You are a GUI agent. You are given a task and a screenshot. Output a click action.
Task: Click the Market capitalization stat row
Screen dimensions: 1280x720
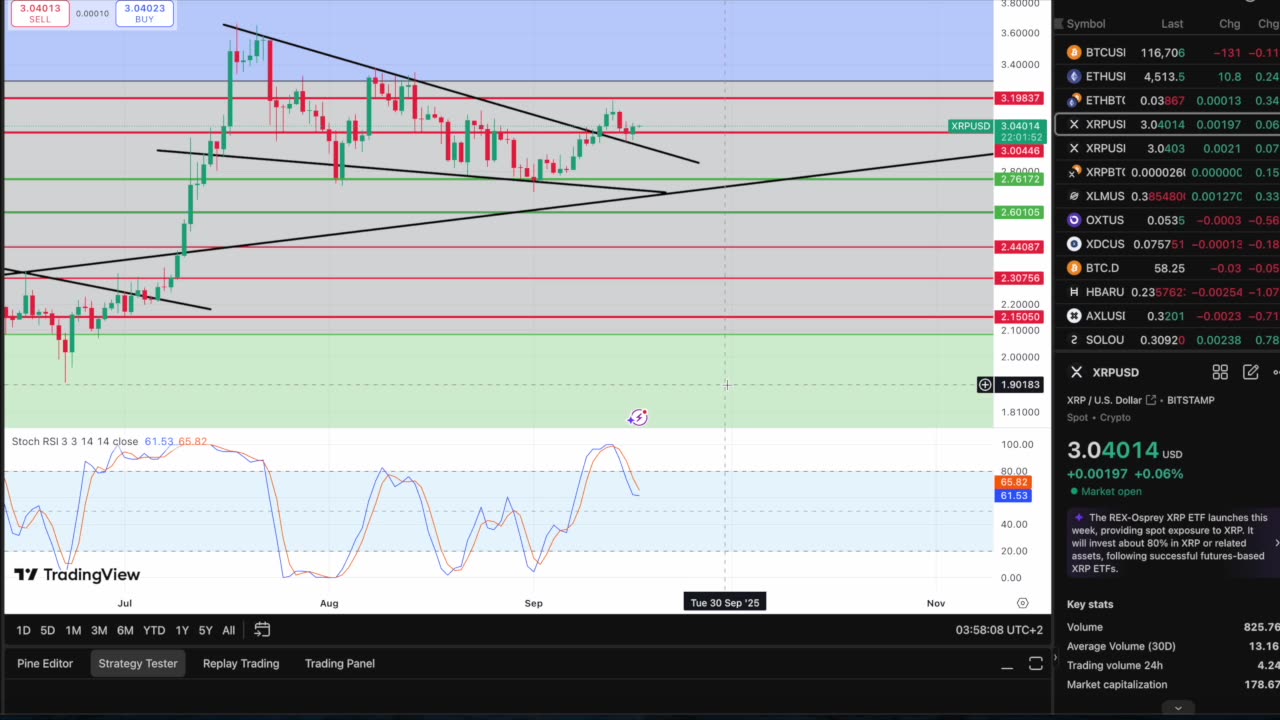pyautogui.click(x=1173, y=685)
